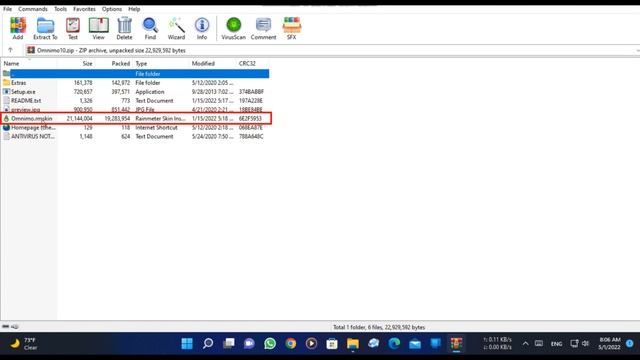
Task: Select the parent folder row at top
Action: (135, 73)
